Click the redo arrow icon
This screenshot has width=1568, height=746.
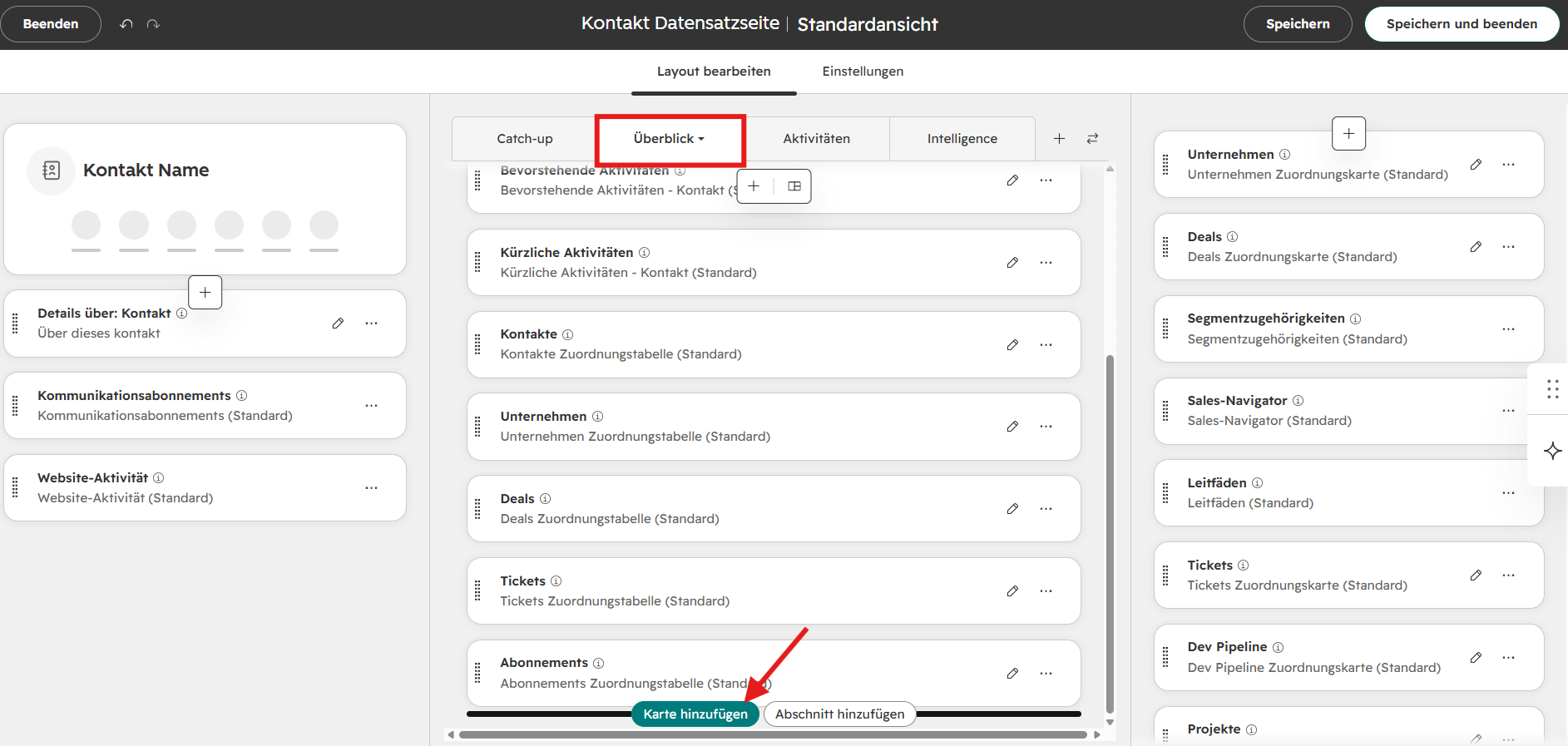(x=153, y=24)
